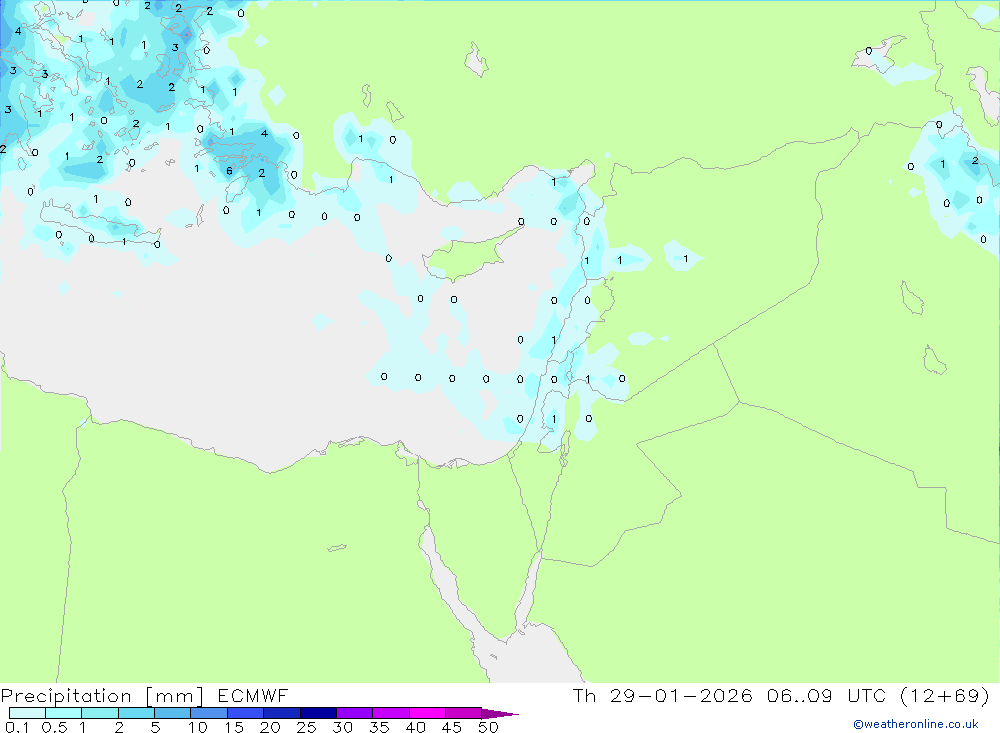Click the '06..09 UTC' time range text
This screenshot has height=733, width=1000.
(x=827, y=695)
